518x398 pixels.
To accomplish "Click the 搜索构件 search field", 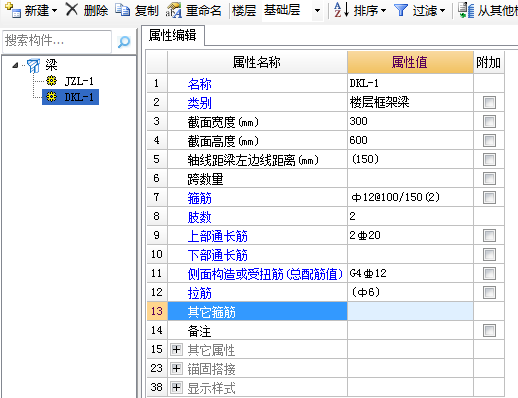I will pos(57,41).
